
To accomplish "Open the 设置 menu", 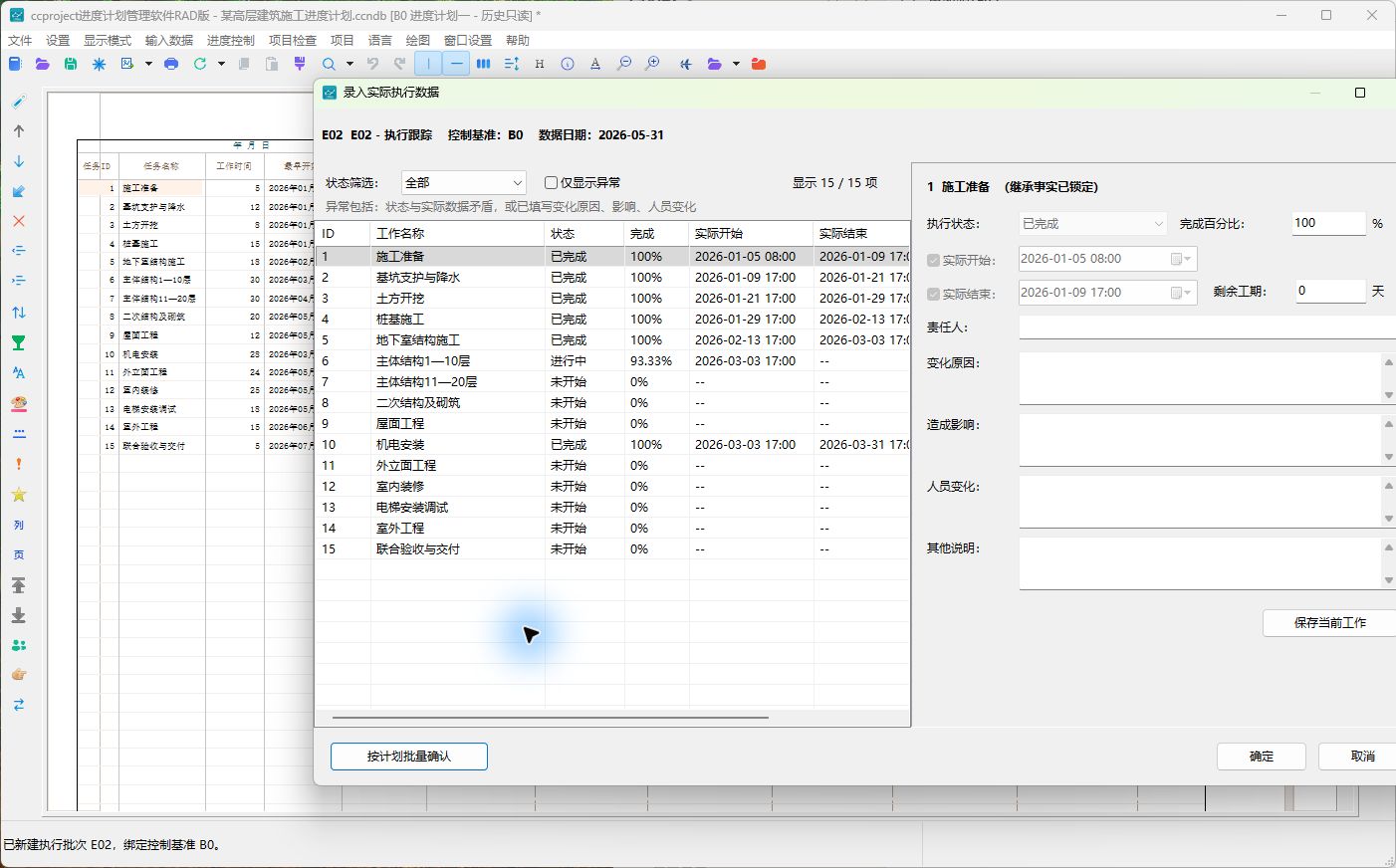I will click(58, 41).
